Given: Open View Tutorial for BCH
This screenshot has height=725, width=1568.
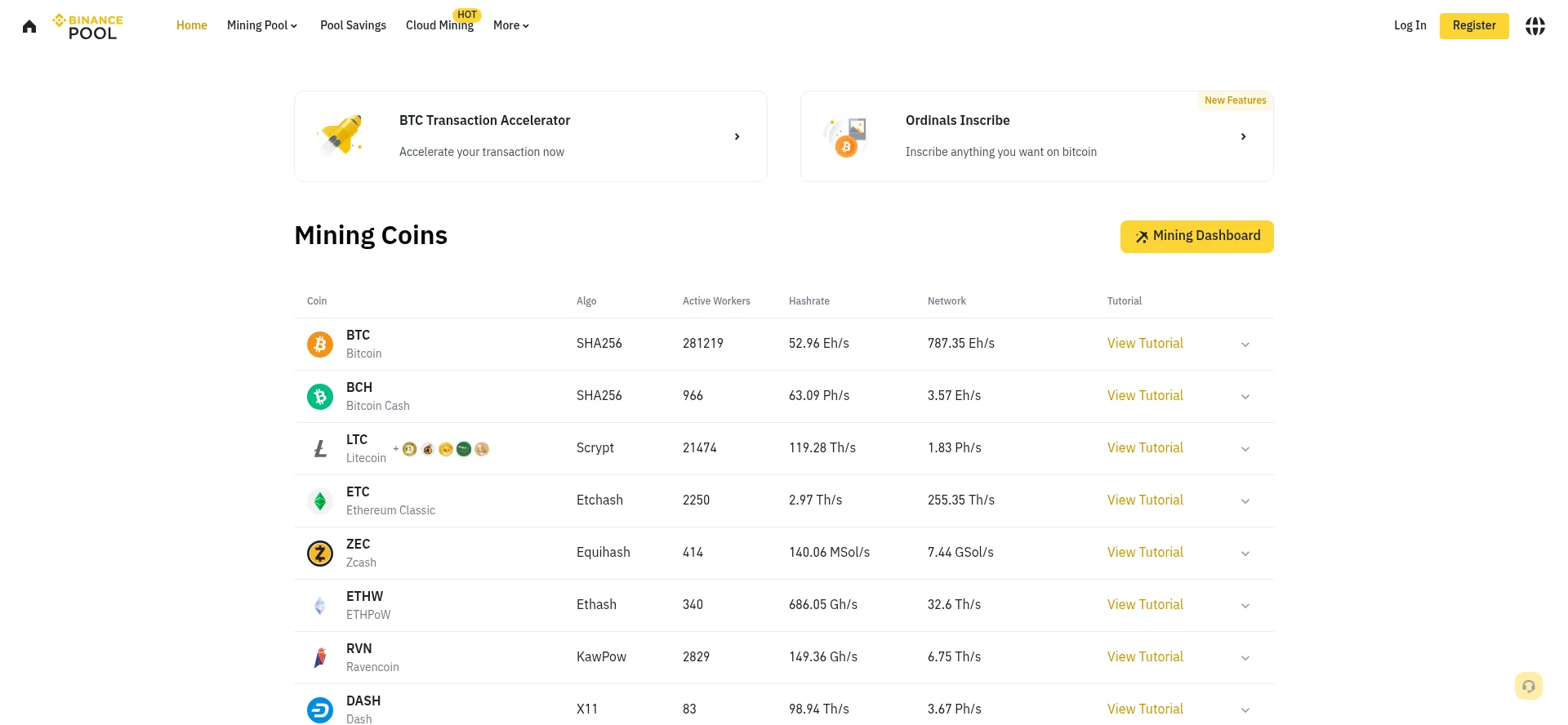Looking at the screenshot, I should tap(1145, 396).
